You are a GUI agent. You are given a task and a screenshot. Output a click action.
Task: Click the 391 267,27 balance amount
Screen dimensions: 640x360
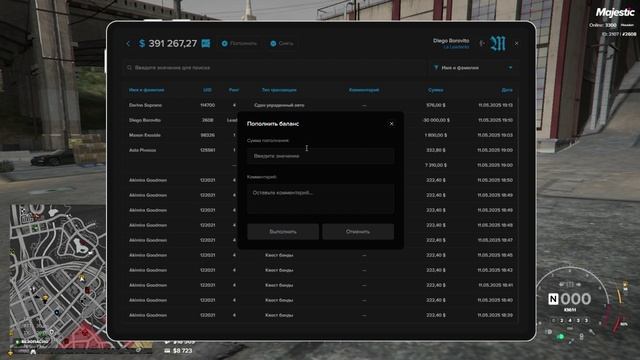(x=173, y=43)
